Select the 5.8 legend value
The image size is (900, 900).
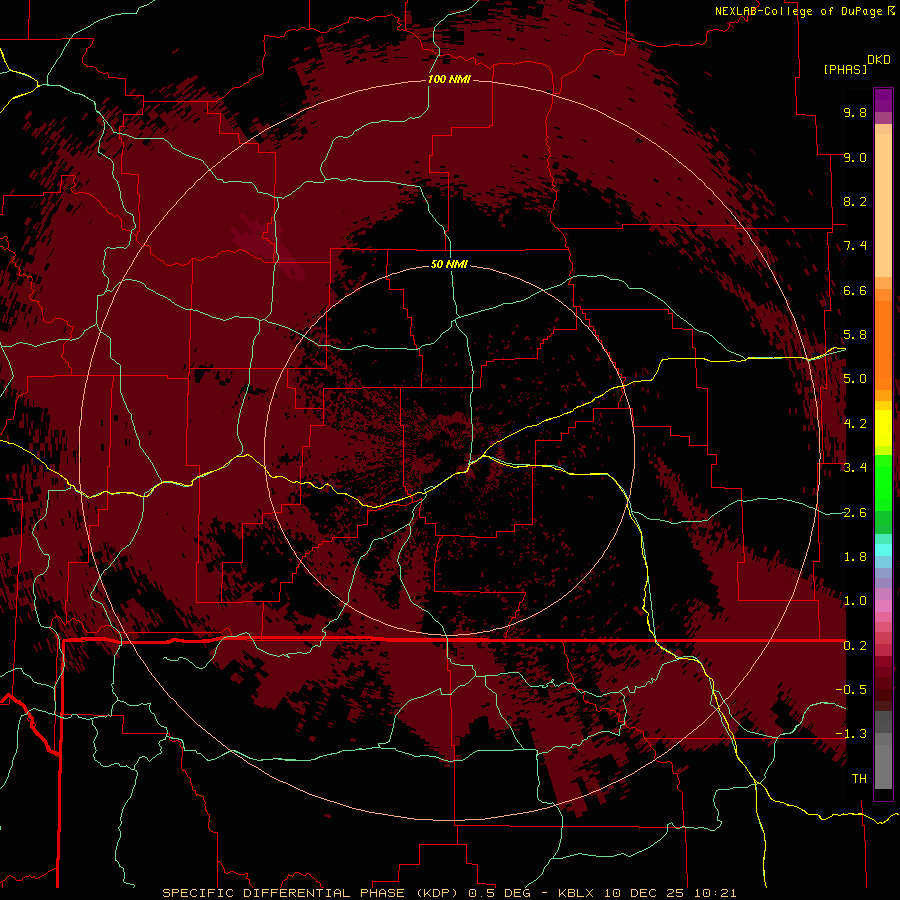855,335
